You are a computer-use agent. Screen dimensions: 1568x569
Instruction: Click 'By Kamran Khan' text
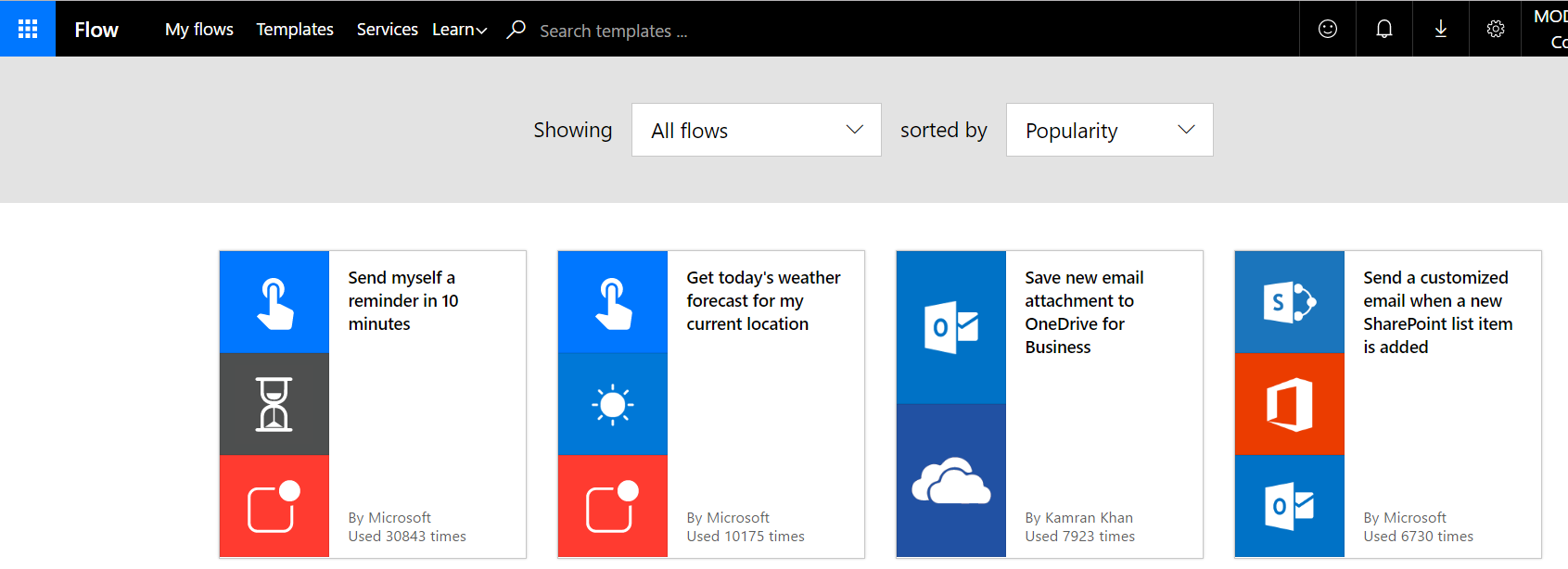(1079, 518)
